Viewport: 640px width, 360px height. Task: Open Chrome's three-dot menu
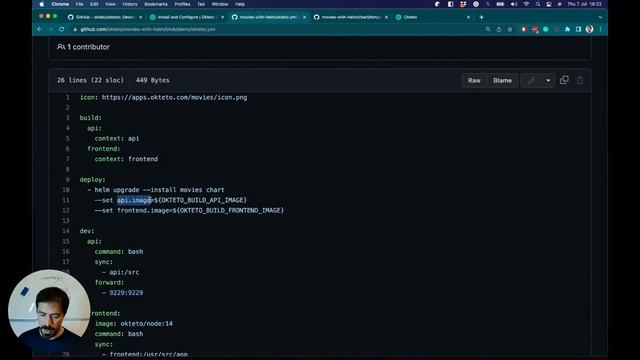point(600,29)
